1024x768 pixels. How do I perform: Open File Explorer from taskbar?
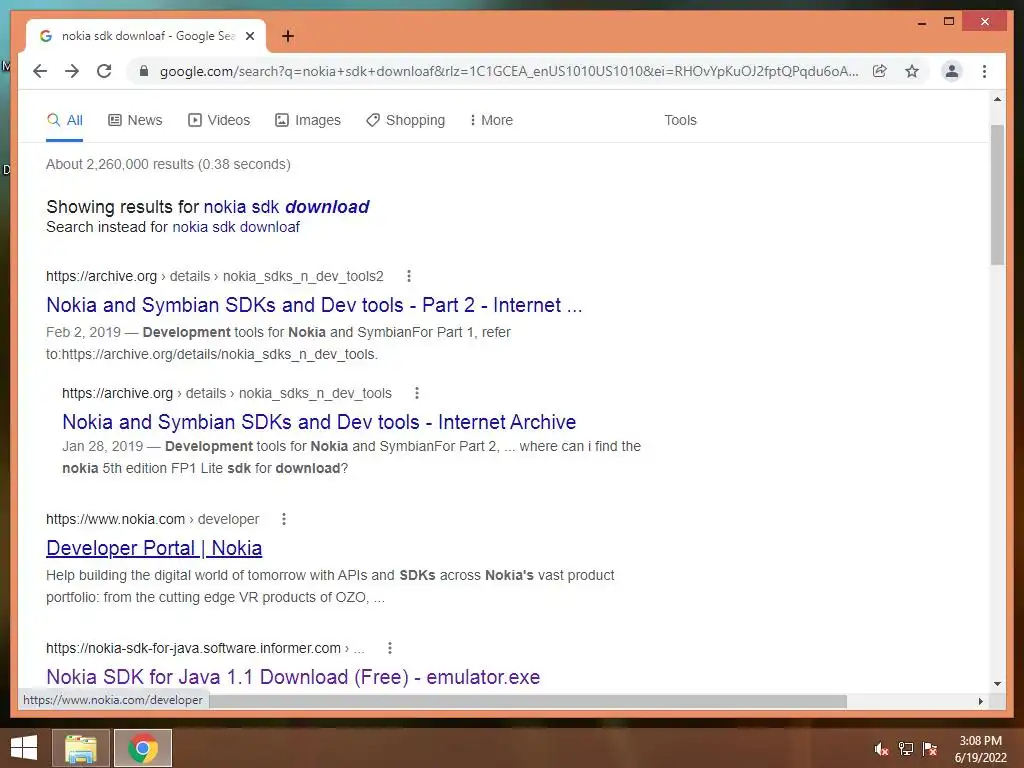tap(80, 748)
